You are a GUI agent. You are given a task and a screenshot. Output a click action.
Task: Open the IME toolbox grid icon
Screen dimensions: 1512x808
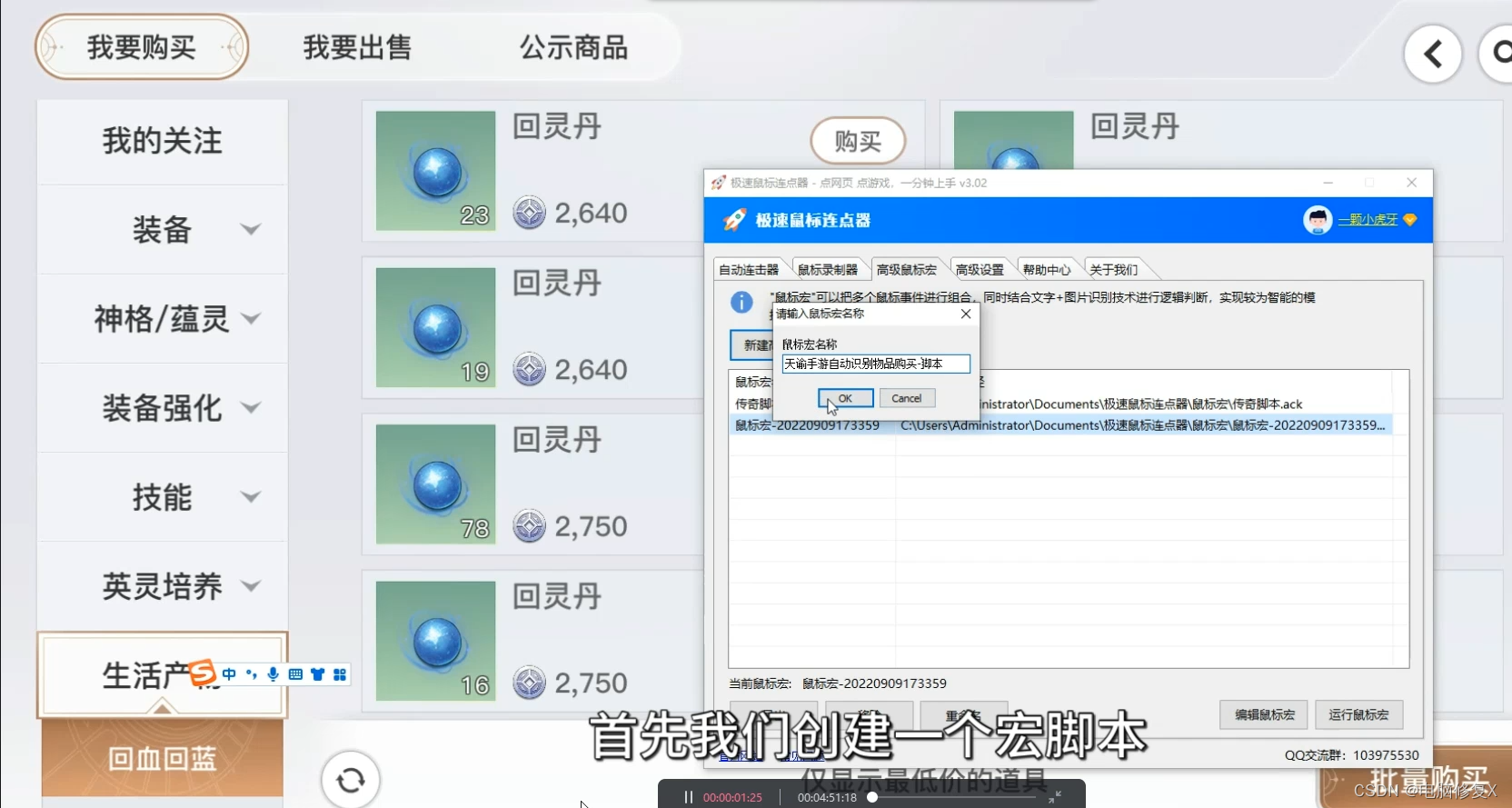click(x=340, y=674)
